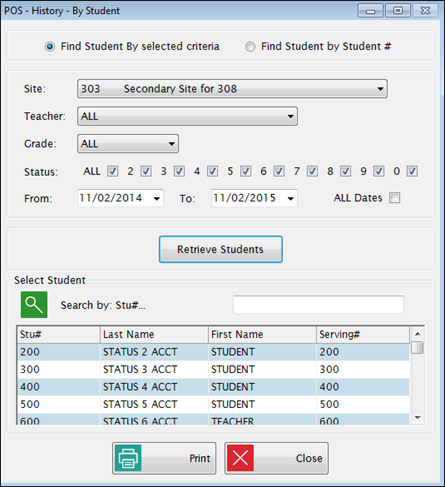
Task: Click the student search text field
Action: coord(319,305)
